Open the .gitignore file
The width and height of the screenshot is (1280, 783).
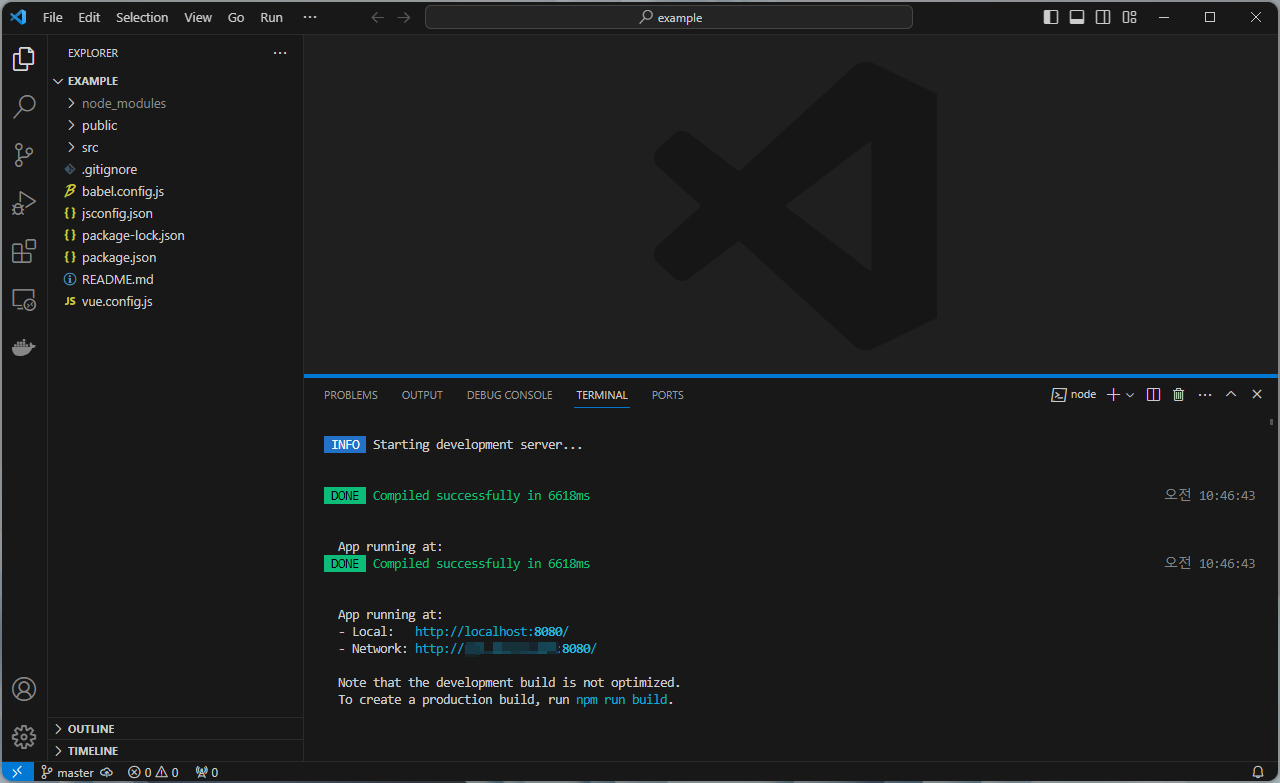tap(175, 169)
